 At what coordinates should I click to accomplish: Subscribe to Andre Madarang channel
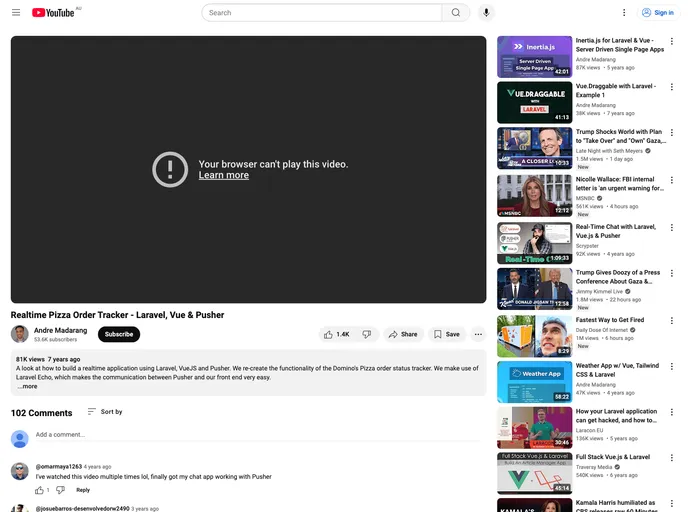[x=118, y=334]
